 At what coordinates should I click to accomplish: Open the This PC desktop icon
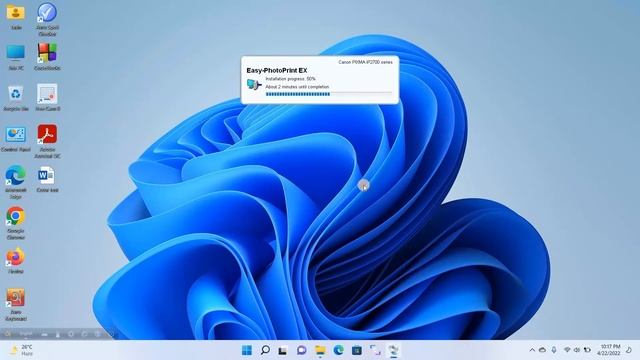[16, 57]
